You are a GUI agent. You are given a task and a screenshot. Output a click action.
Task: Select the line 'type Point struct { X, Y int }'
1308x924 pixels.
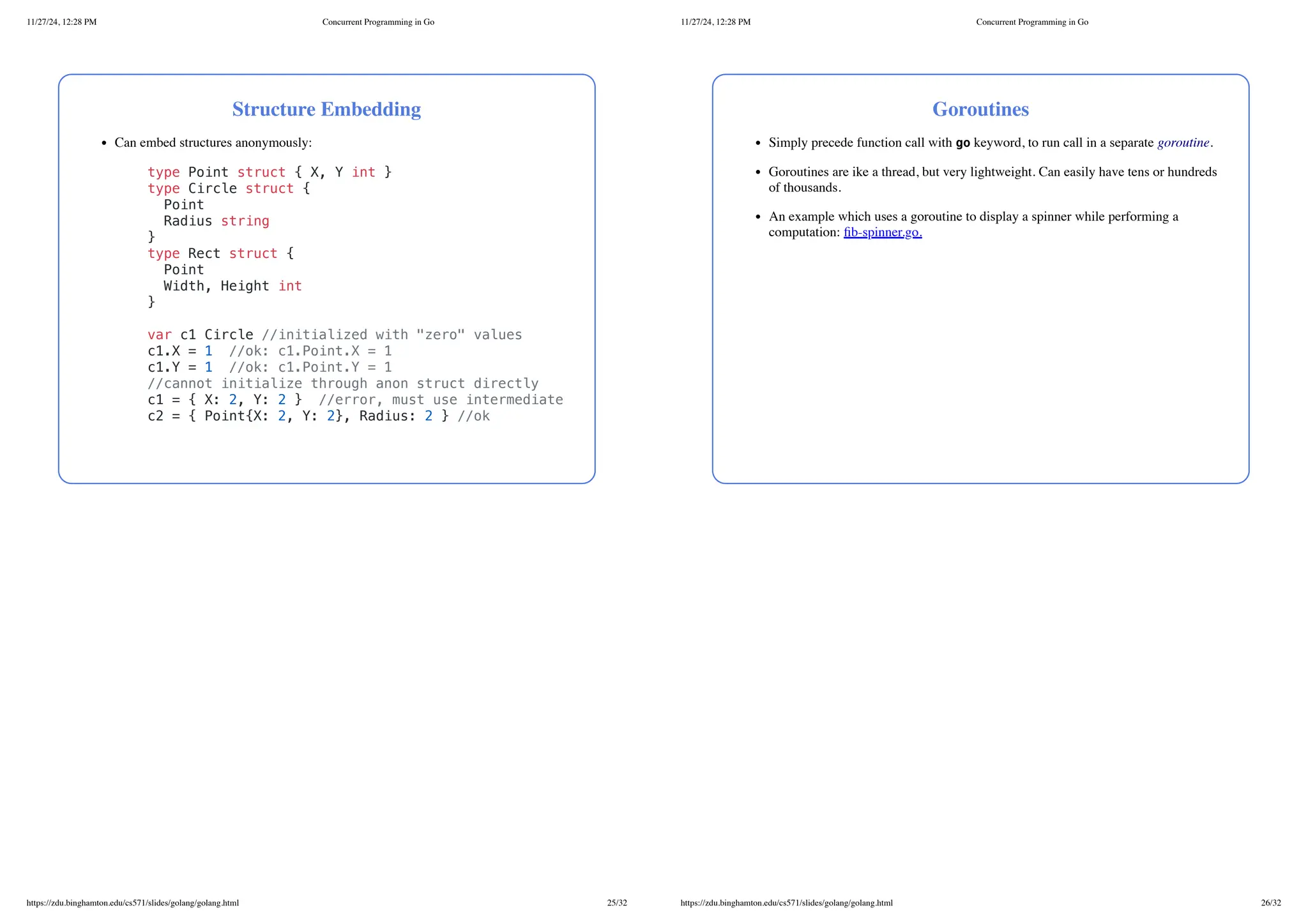[x=270, y=172]
